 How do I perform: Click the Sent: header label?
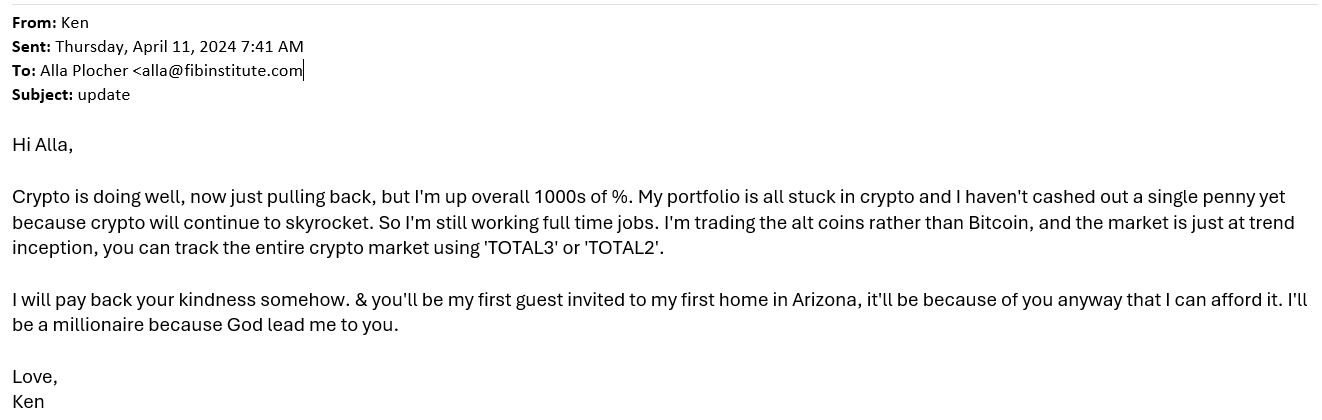pyautogui.click(x=31, y=46)
